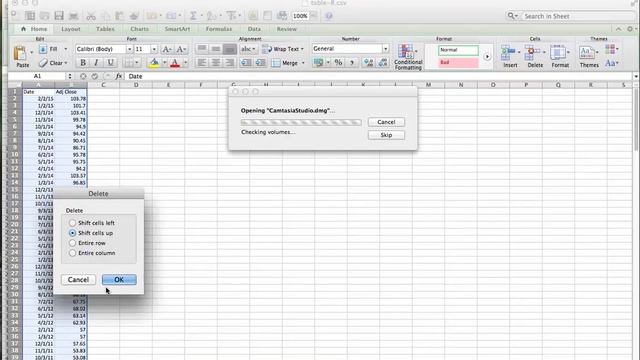Viewport: 640px width, 360px height.
Task: Expand the Wrap Text dropdown
Action: [302, 49]
